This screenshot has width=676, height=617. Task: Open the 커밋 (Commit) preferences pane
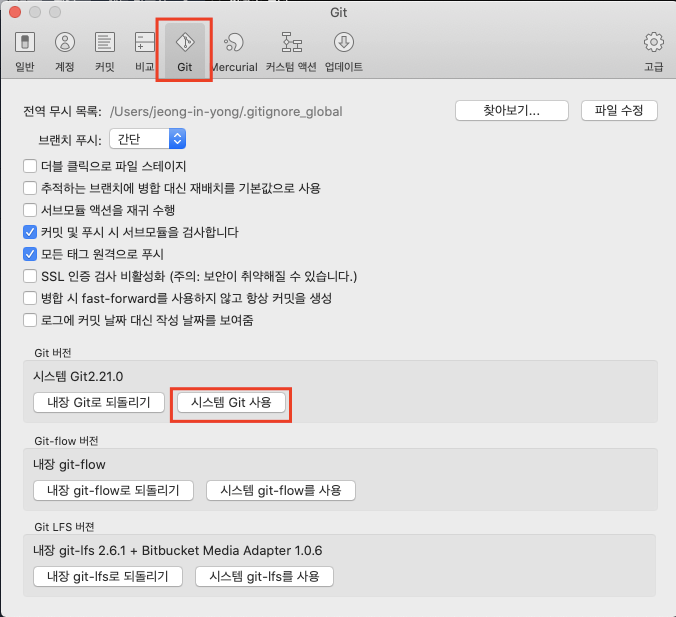105,51
